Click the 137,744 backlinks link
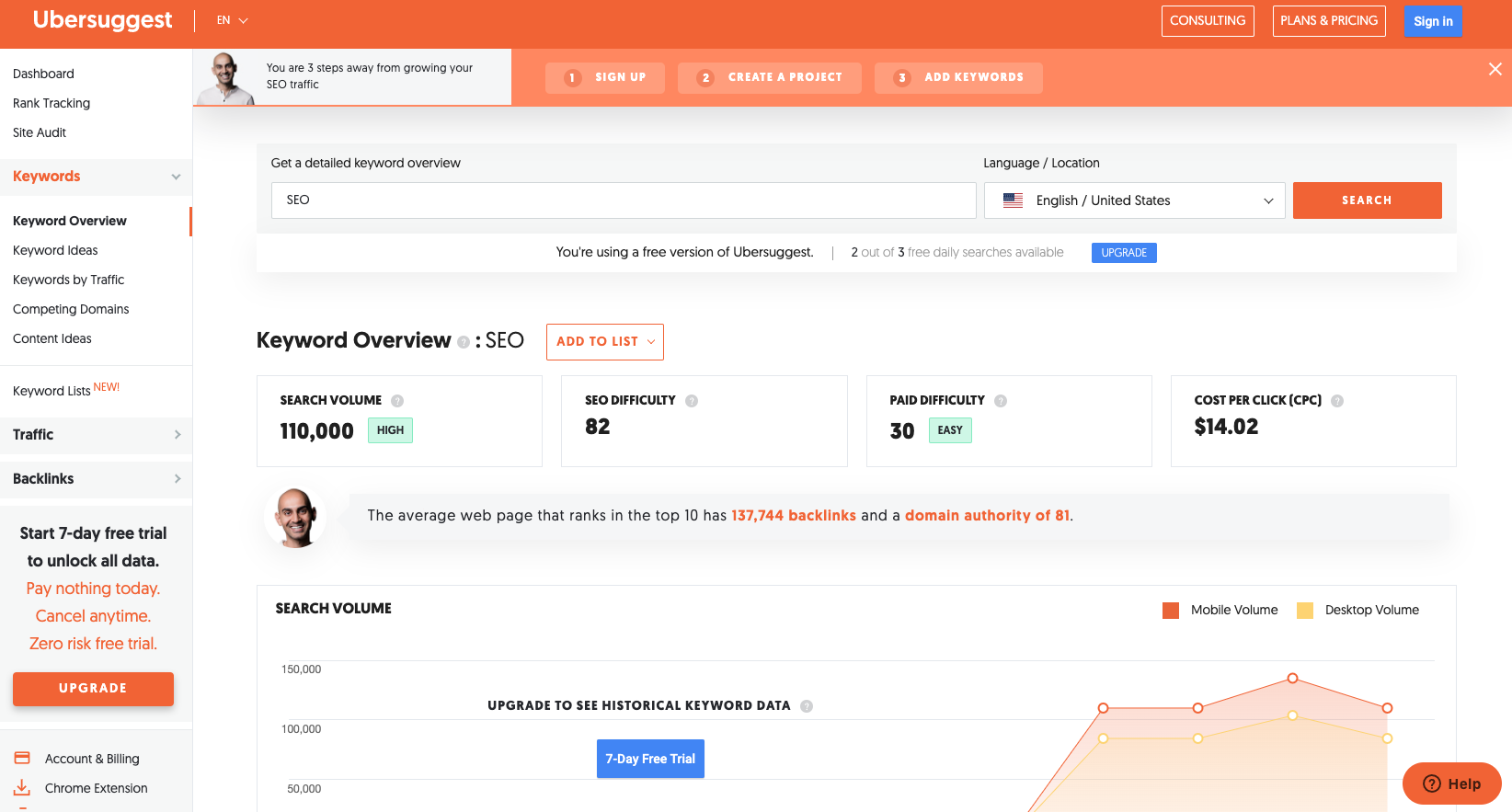 794,516
